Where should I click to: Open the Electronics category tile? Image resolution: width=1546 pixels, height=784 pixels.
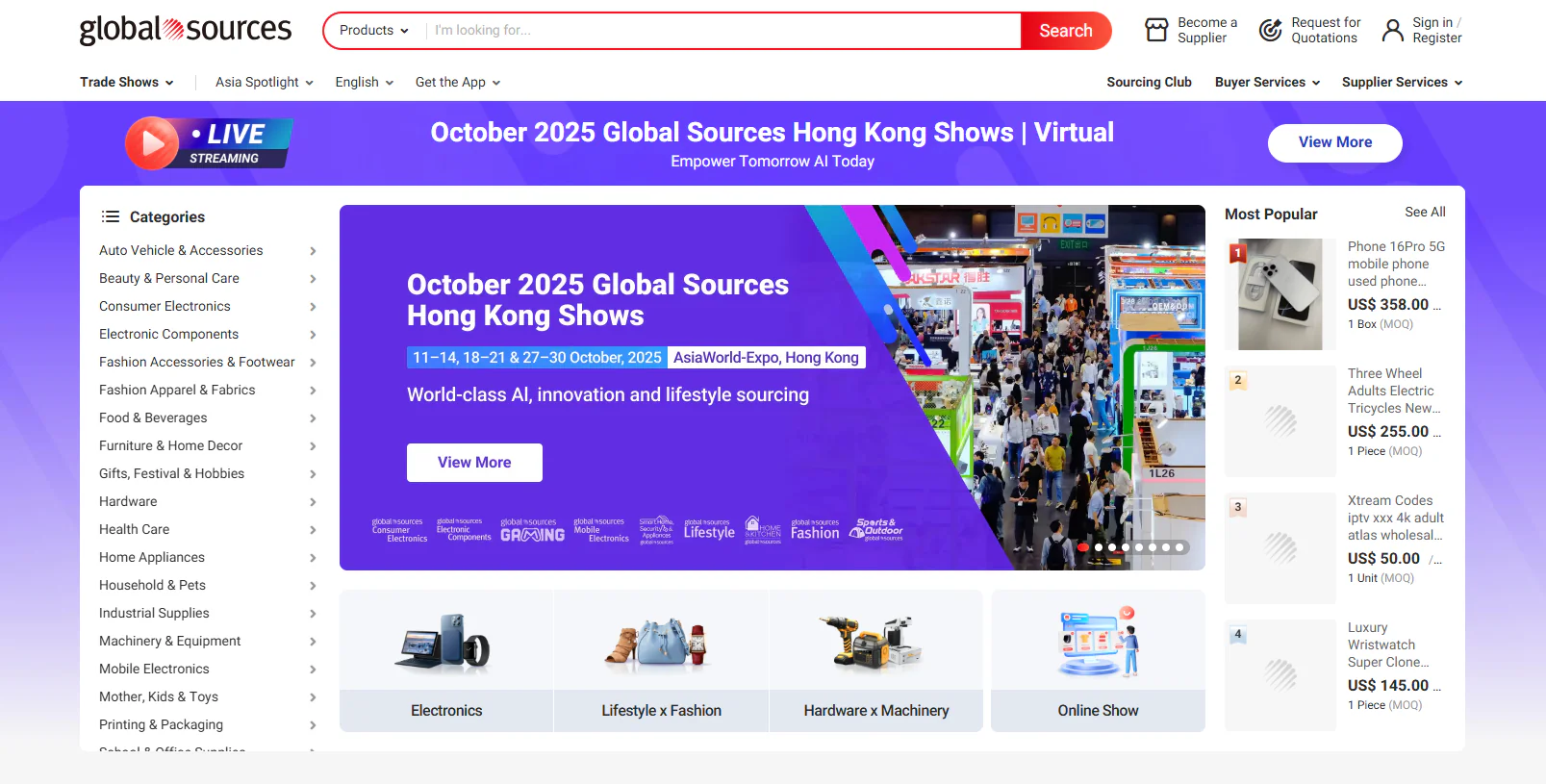point(446,661)
